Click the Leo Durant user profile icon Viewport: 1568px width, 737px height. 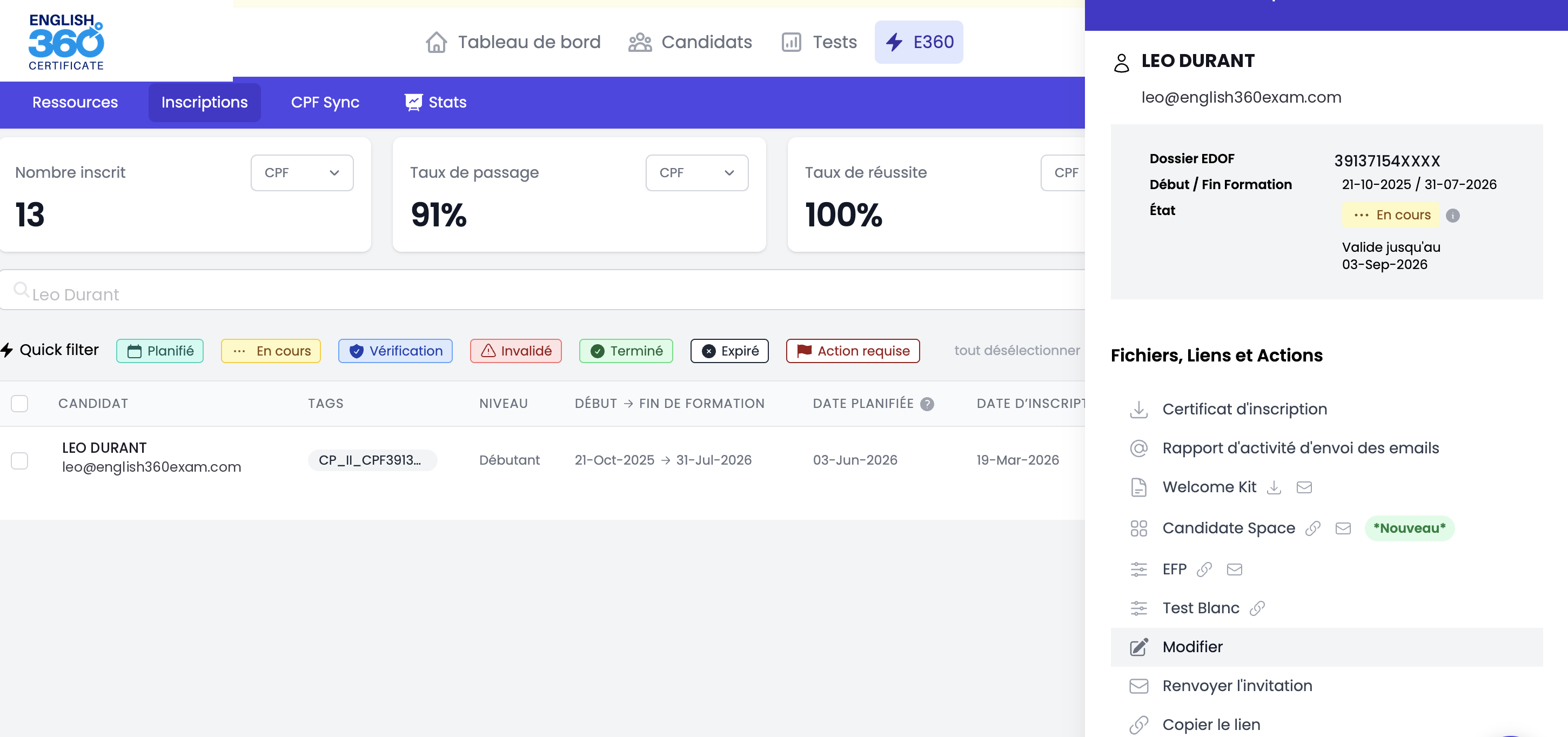point(1121,62)
